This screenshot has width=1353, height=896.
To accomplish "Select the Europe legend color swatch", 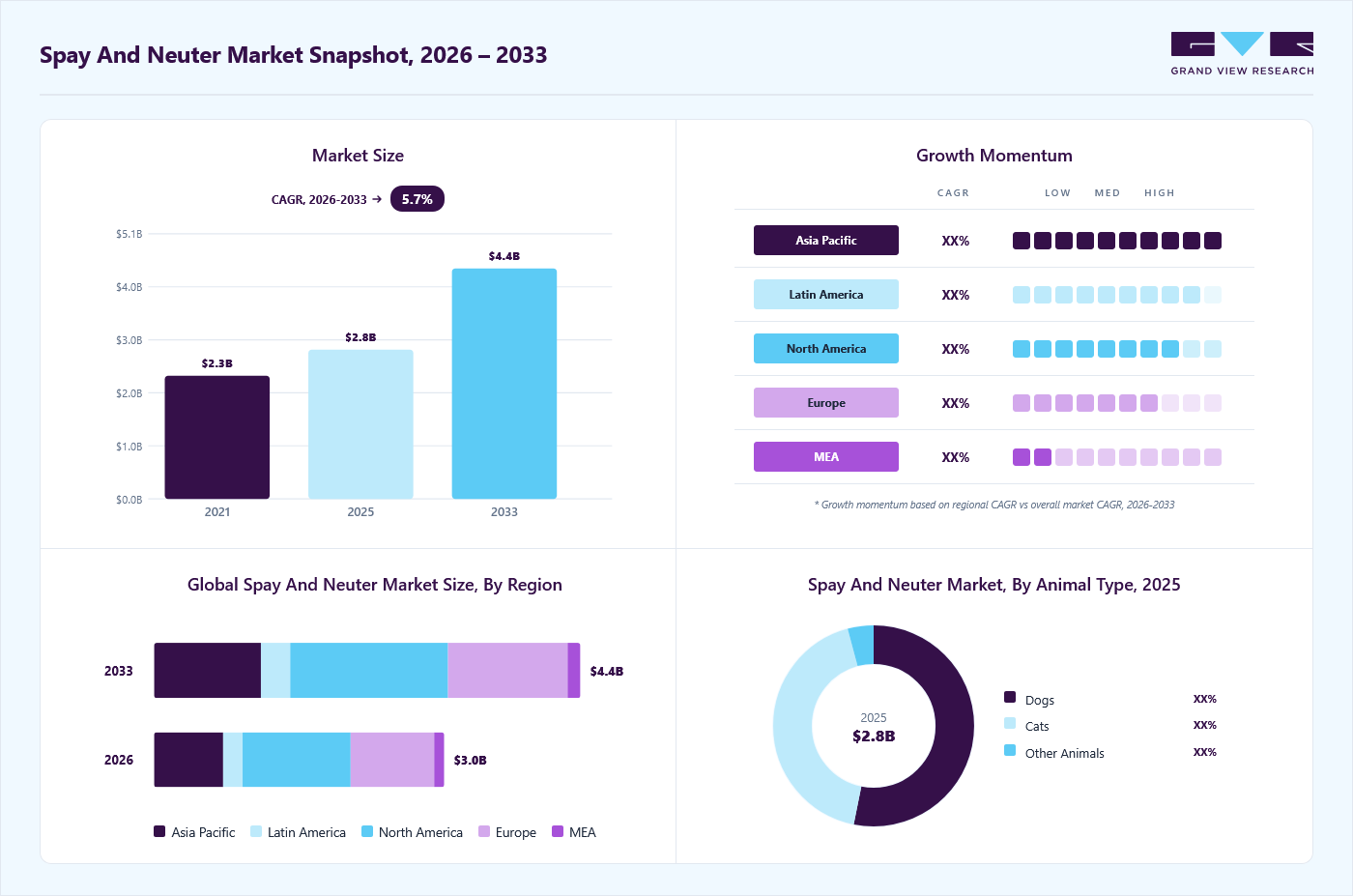I will click(x=484, y=831).
